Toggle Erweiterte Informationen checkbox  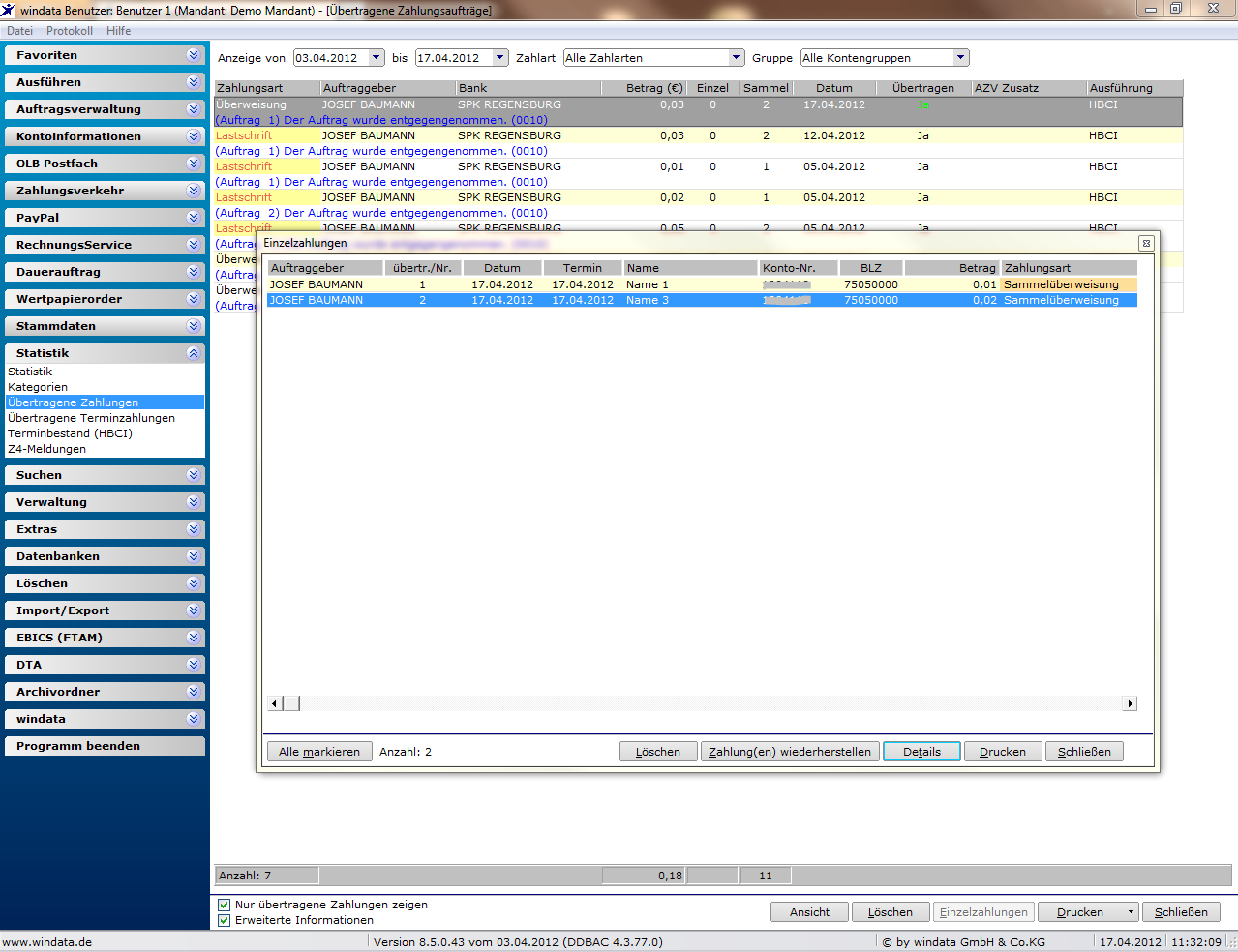(225, 920)
